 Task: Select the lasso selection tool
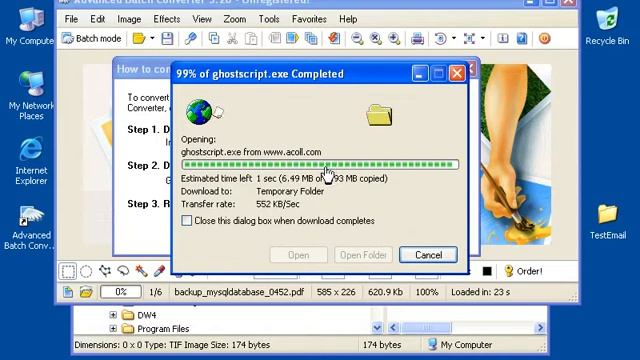123,271
